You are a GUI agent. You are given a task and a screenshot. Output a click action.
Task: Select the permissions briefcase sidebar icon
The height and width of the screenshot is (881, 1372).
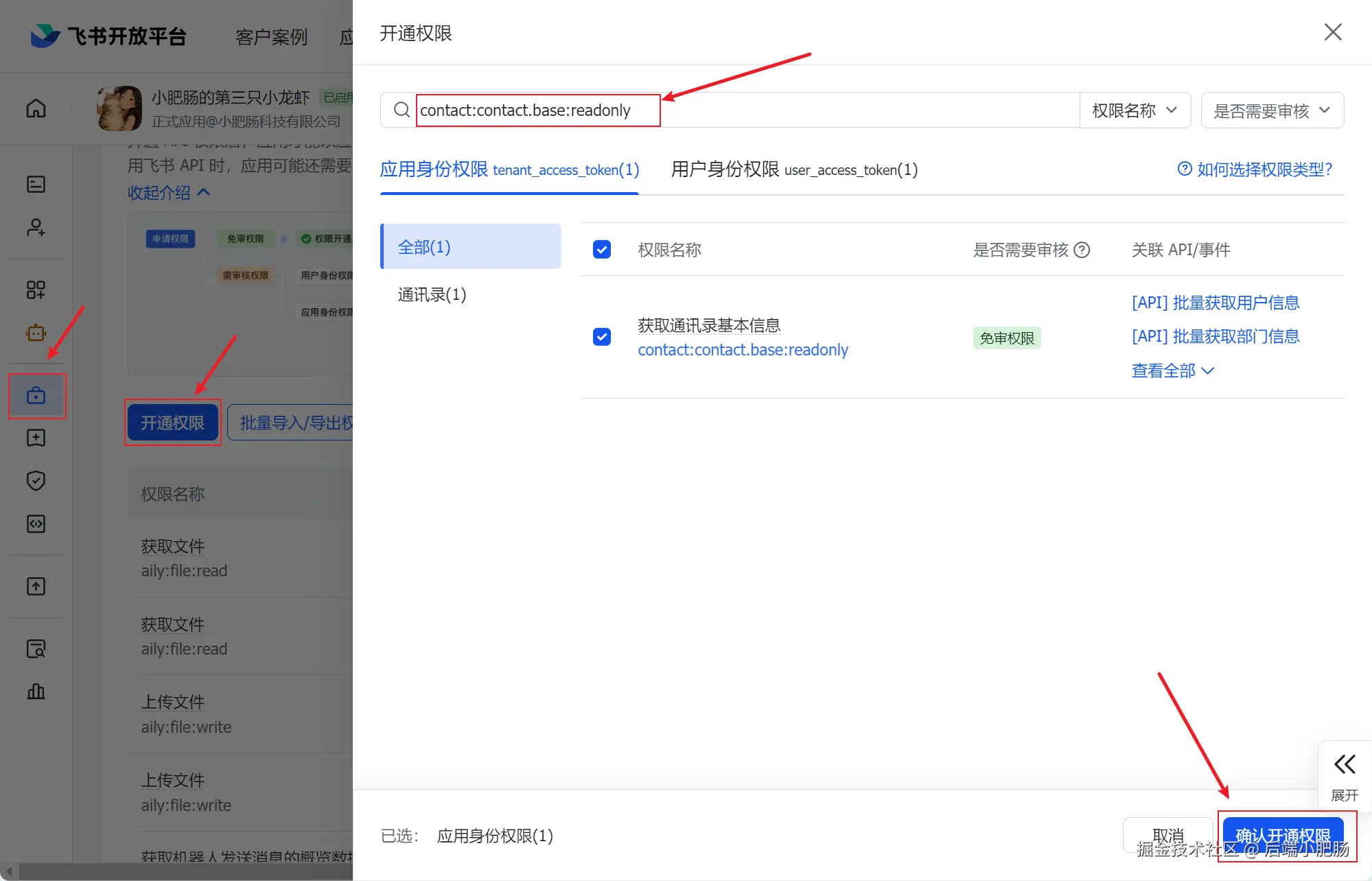pyautogui.click(x=36, y=396)
